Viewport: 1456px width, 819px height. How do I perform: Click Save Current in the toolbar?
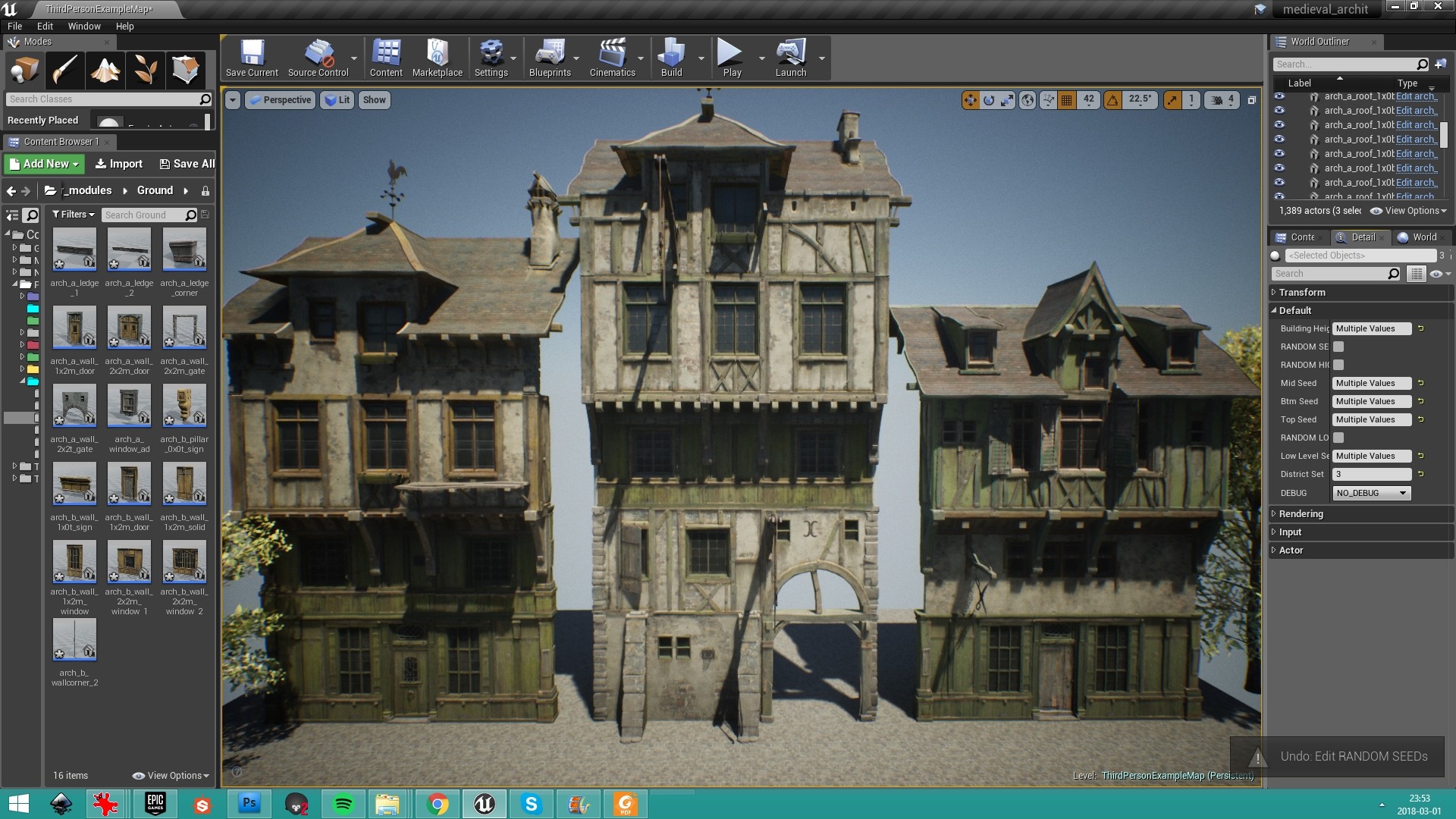coord(252,58)
